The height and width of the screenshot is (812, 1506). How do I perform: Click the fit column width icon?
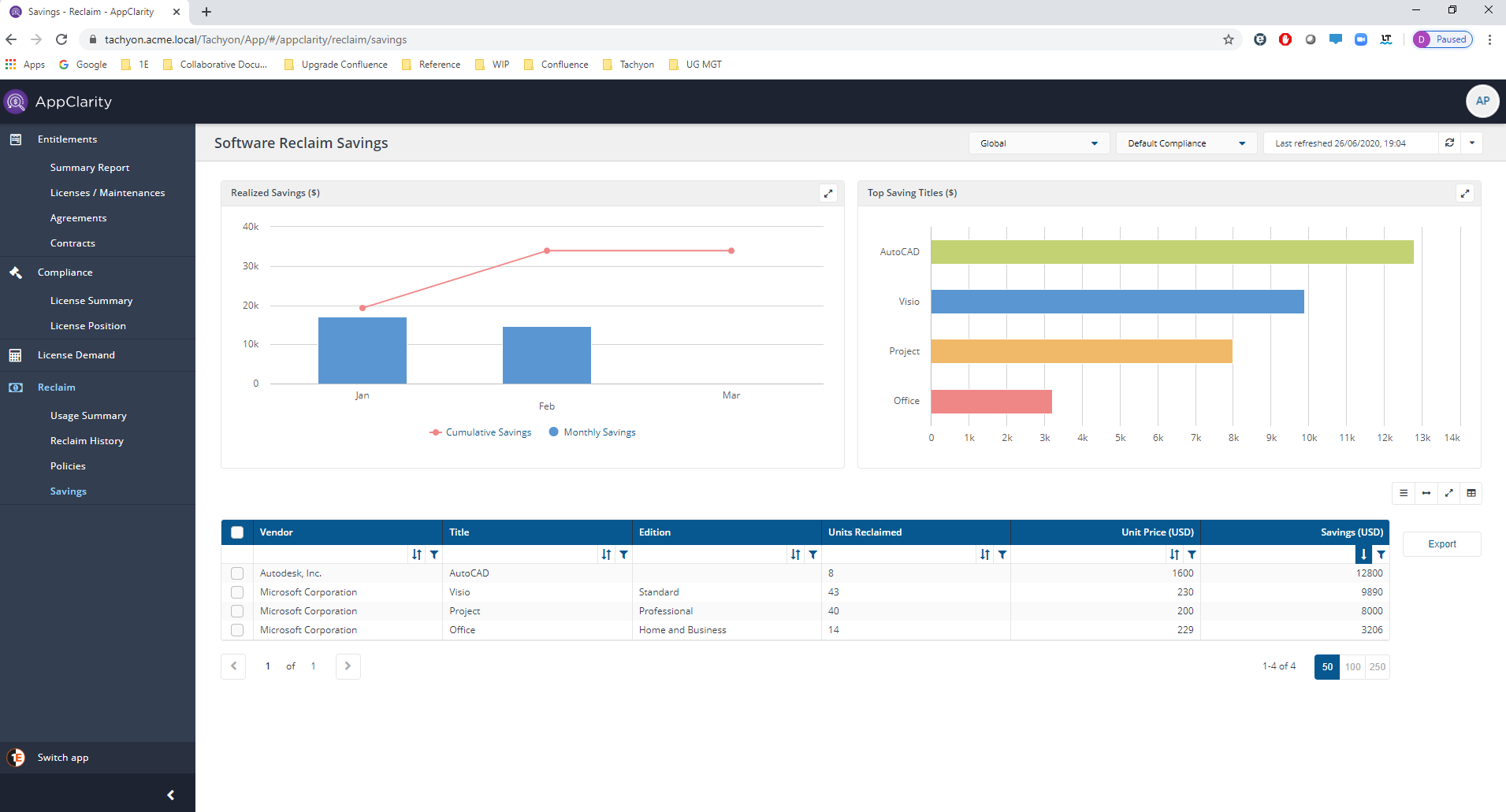tap(1426, 493)
